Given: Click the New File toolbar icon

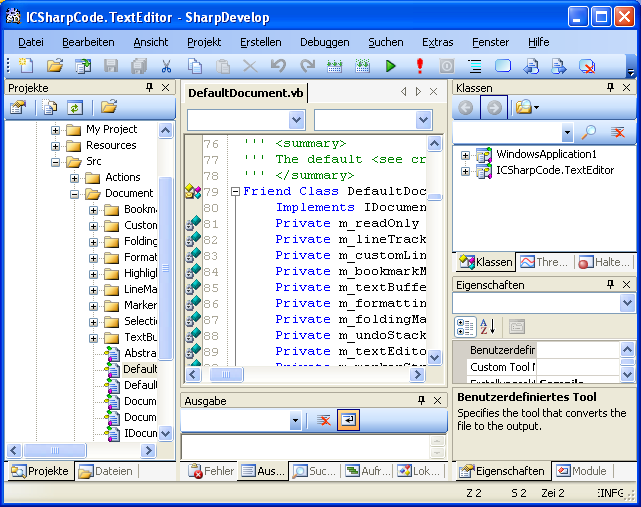Looking at the screenshot, I should click(x=27, y=66).
